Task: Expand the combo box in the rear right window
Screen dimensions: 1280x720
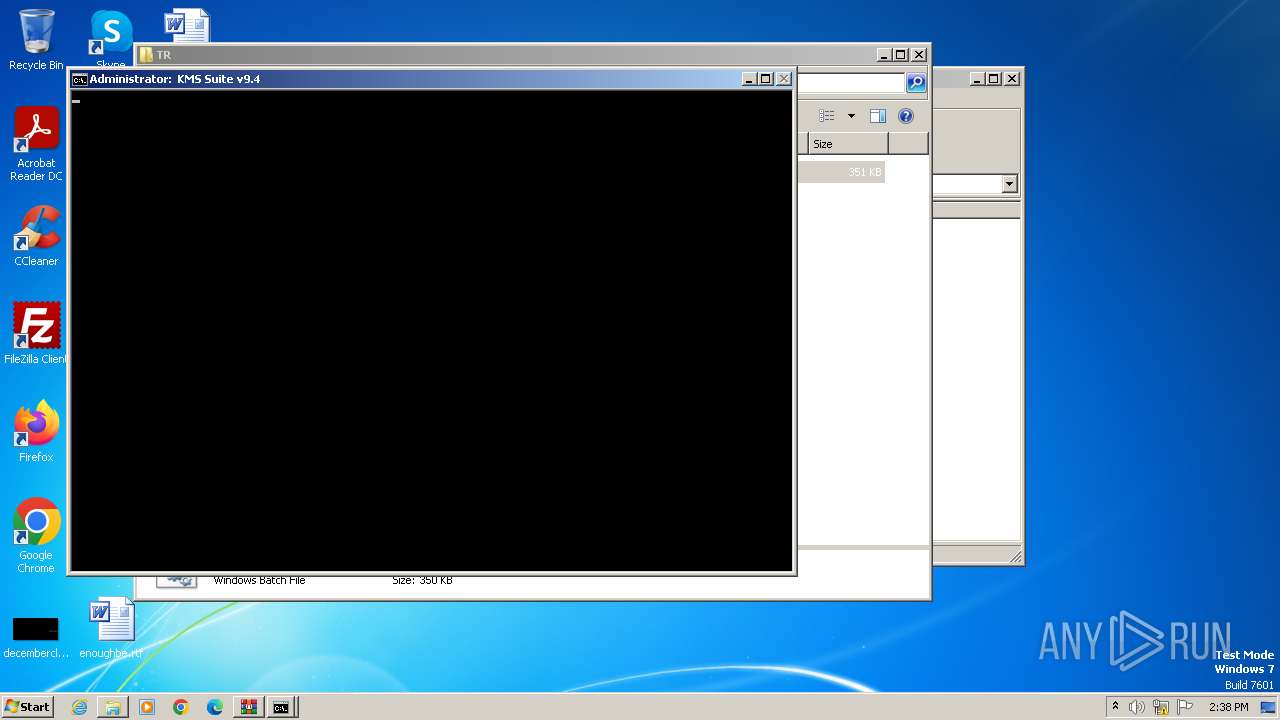Action: (1009, 184)
